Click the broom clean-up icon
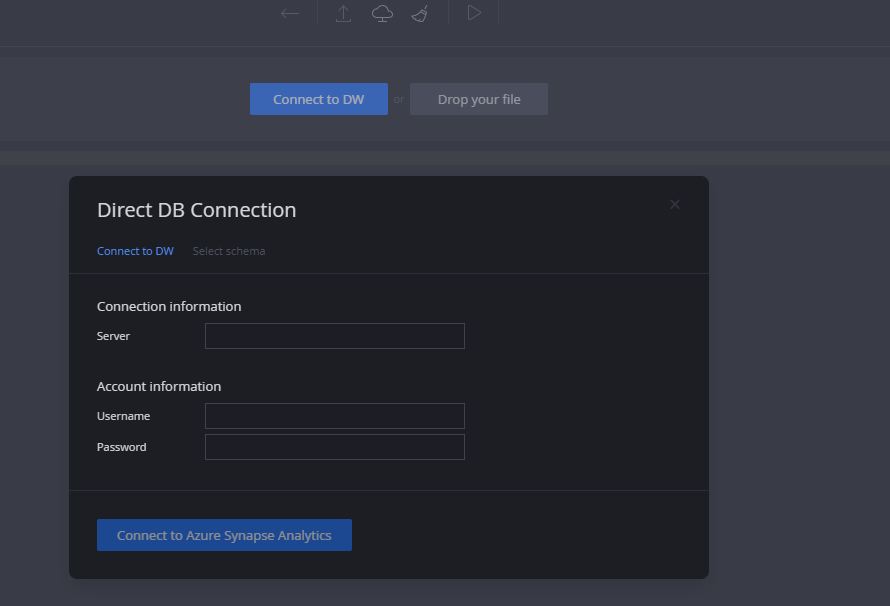The width and height of the screenshot is (890, 606). tap(420, 14)
